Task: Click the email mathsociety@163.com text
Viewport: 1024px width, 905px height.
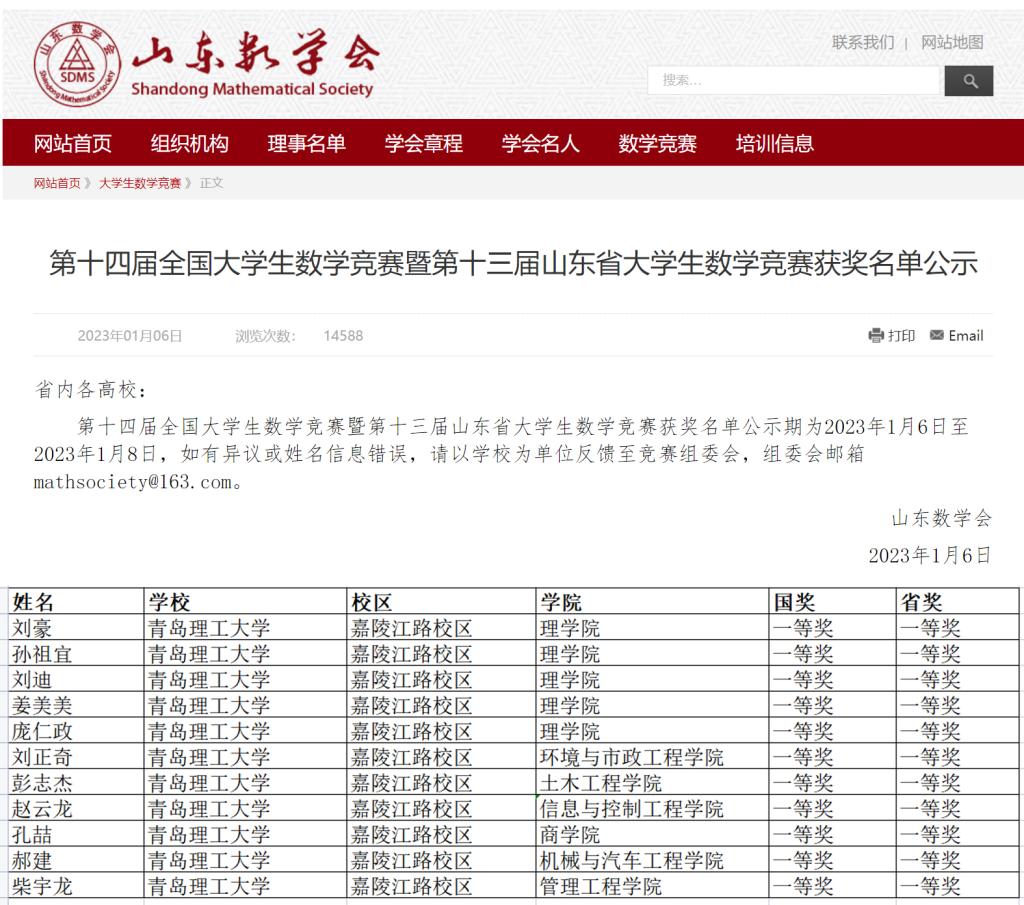Action: coord(133,483)
